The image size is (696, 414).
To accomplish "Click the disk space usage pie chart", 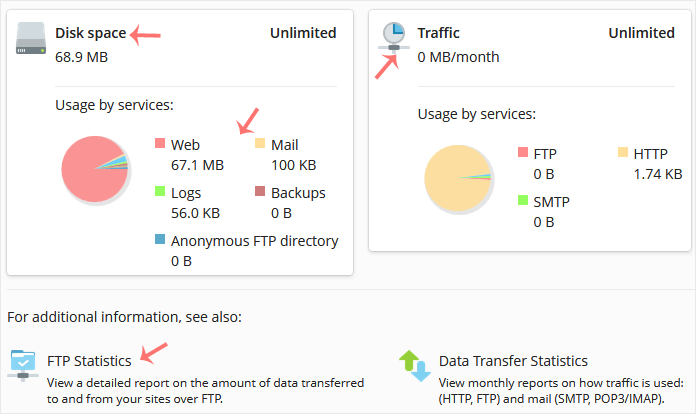I will (94, 170).
